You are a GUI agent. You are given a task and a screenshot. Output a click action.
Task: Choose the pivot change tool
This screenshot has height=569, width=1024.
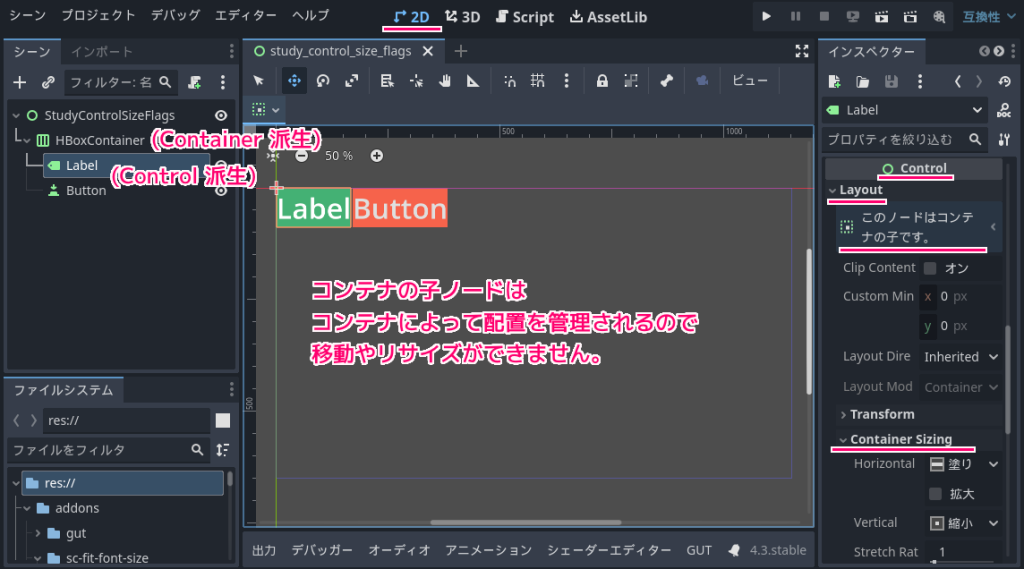(416, 81)
